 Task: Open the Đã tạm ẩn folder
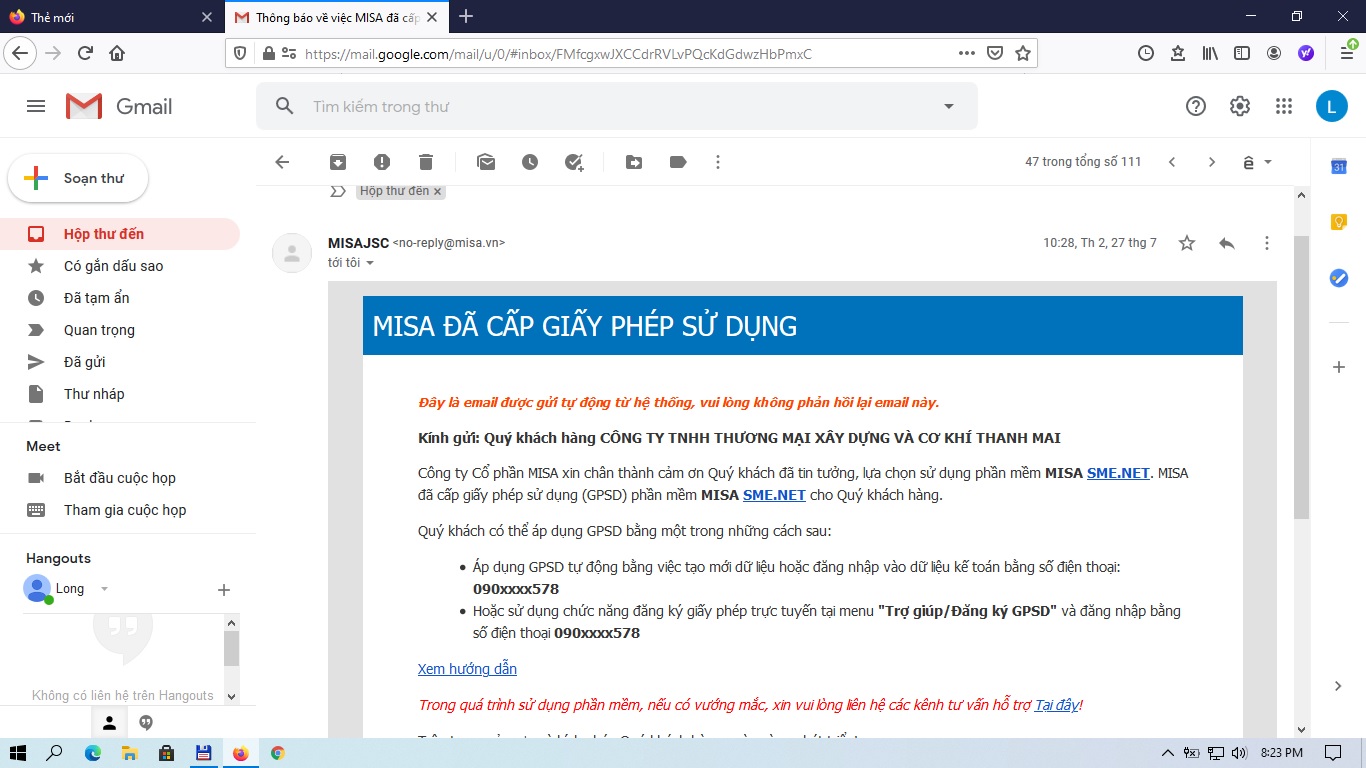pyautogui.click(x=120, y=298)
